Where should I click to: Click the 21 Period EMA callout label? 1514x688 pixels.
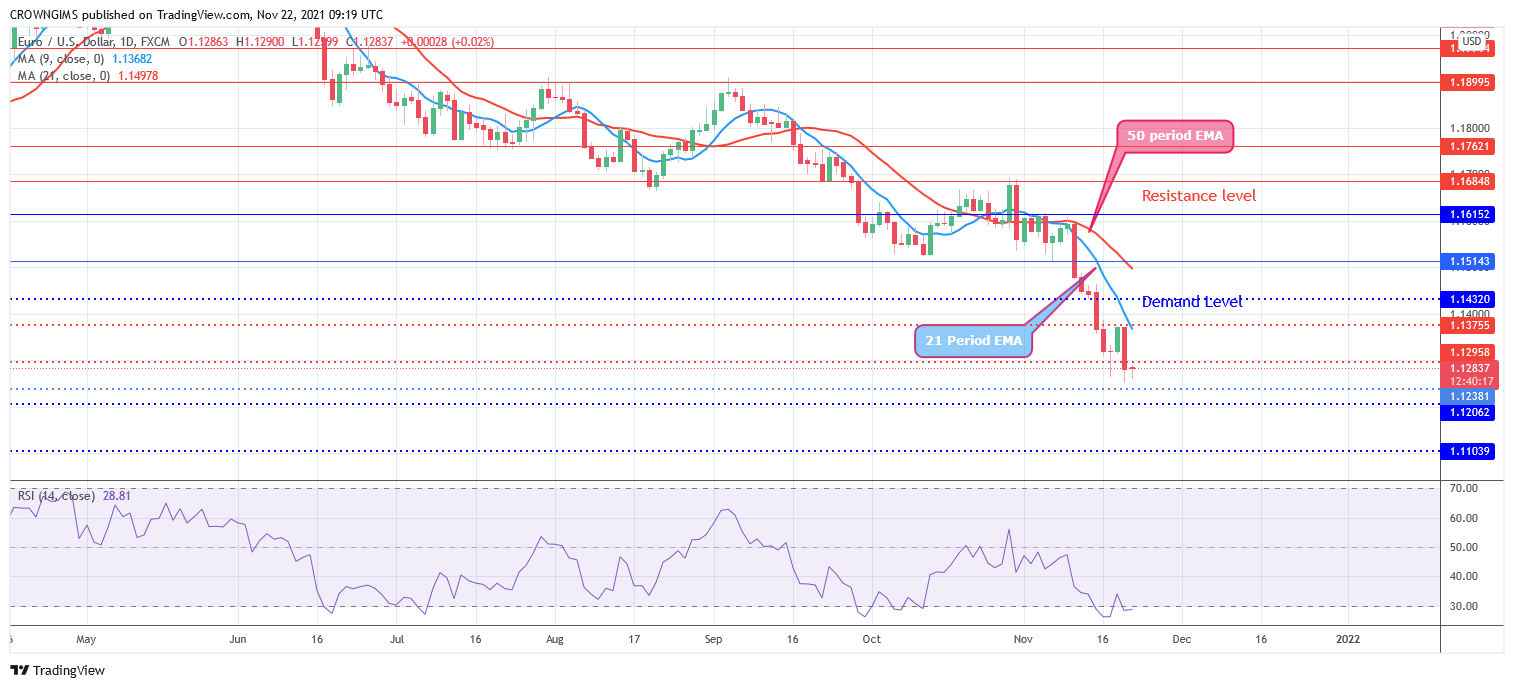[x=974, y=341]
